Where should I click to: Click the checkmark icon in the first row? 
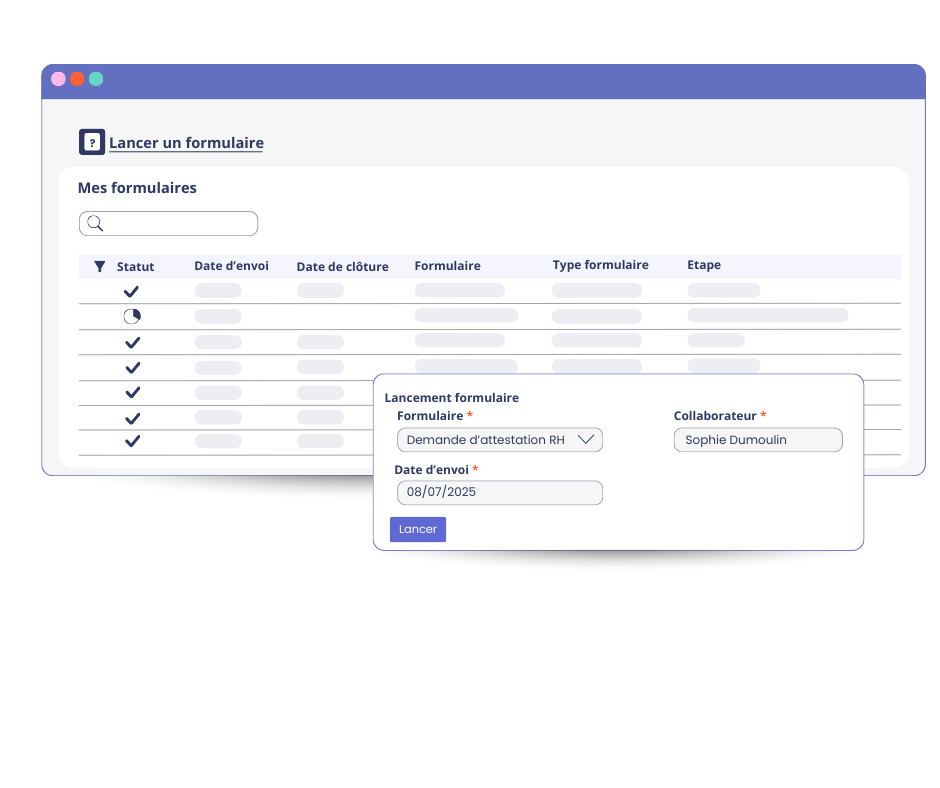click(x=131, y=291)
